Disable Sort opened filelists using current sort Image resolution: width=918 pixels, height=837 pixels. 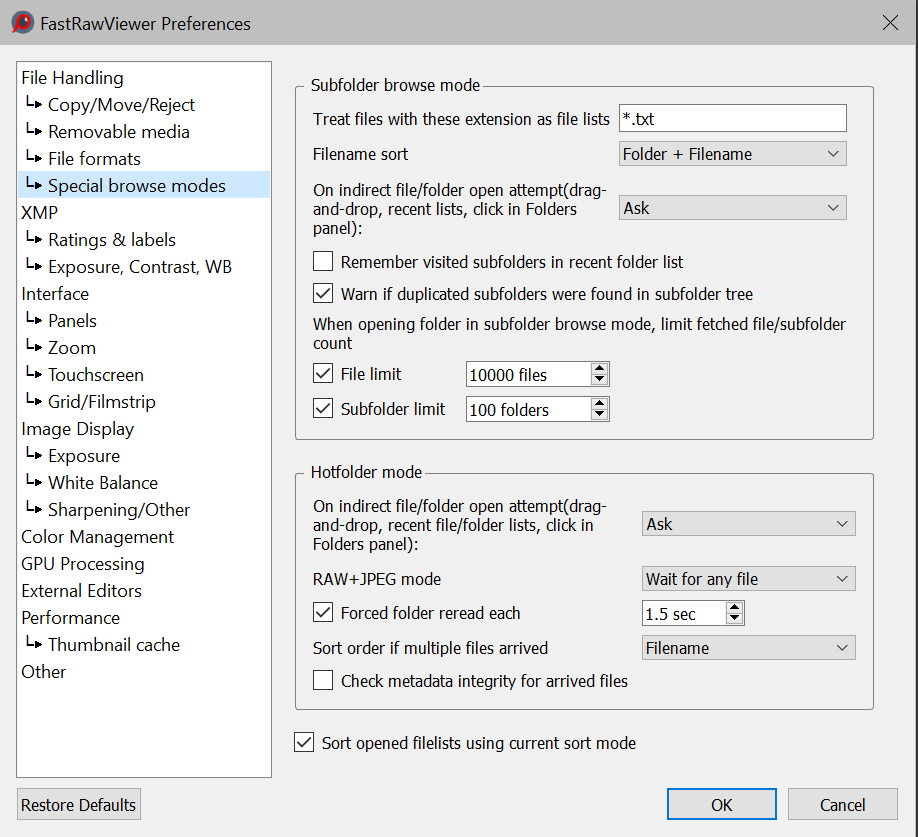[304, 743]
